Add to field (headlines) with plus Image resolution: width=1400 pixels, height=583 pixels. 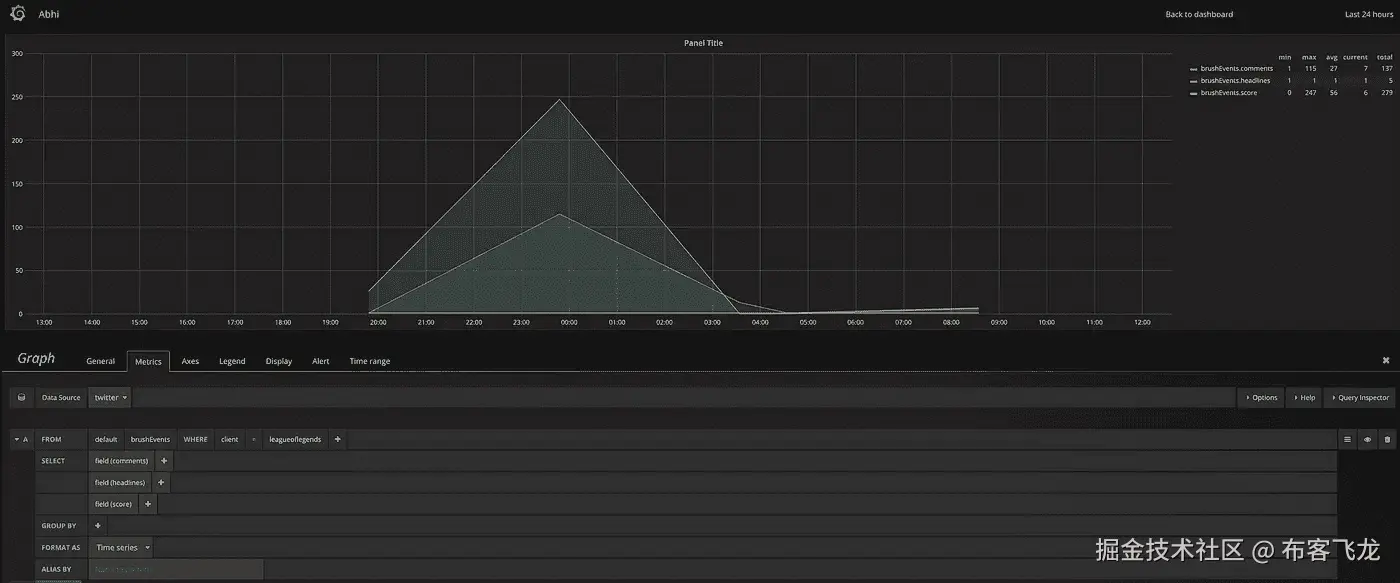coord(161,482)
